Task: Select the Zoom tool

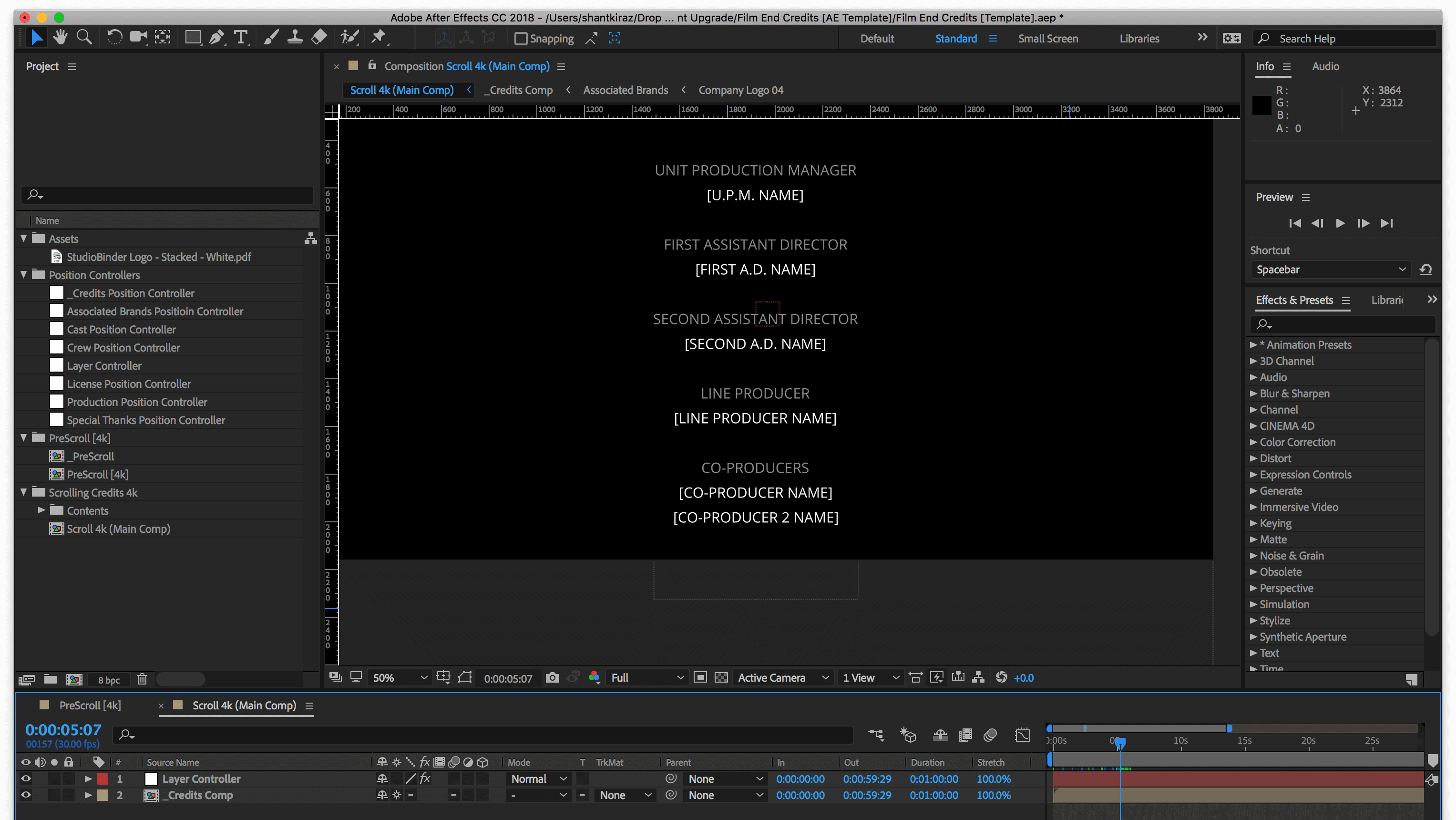Action: pyautogui.click(x=85, y=38)
